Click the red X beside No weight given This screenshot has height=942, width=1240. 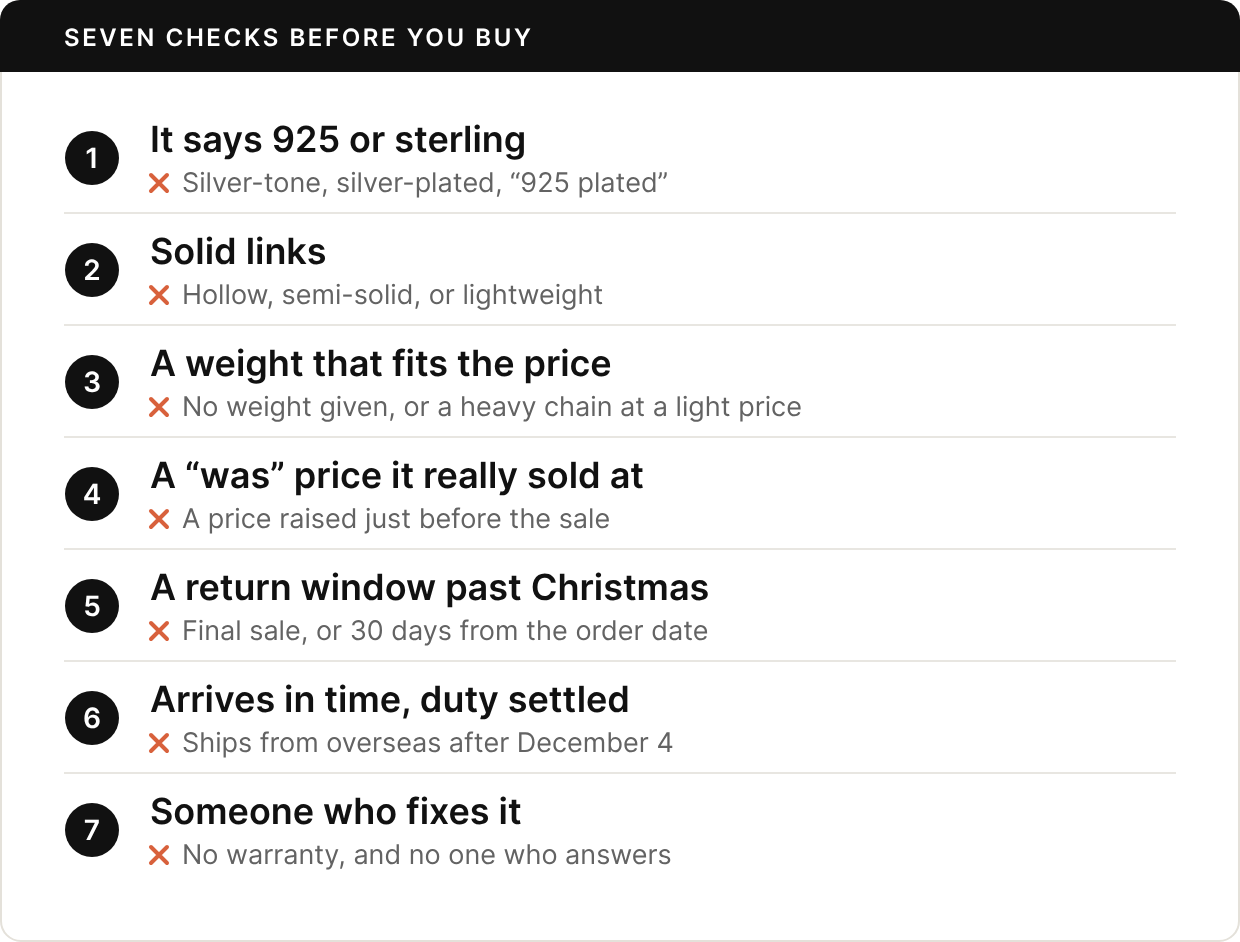coord(159,408)
